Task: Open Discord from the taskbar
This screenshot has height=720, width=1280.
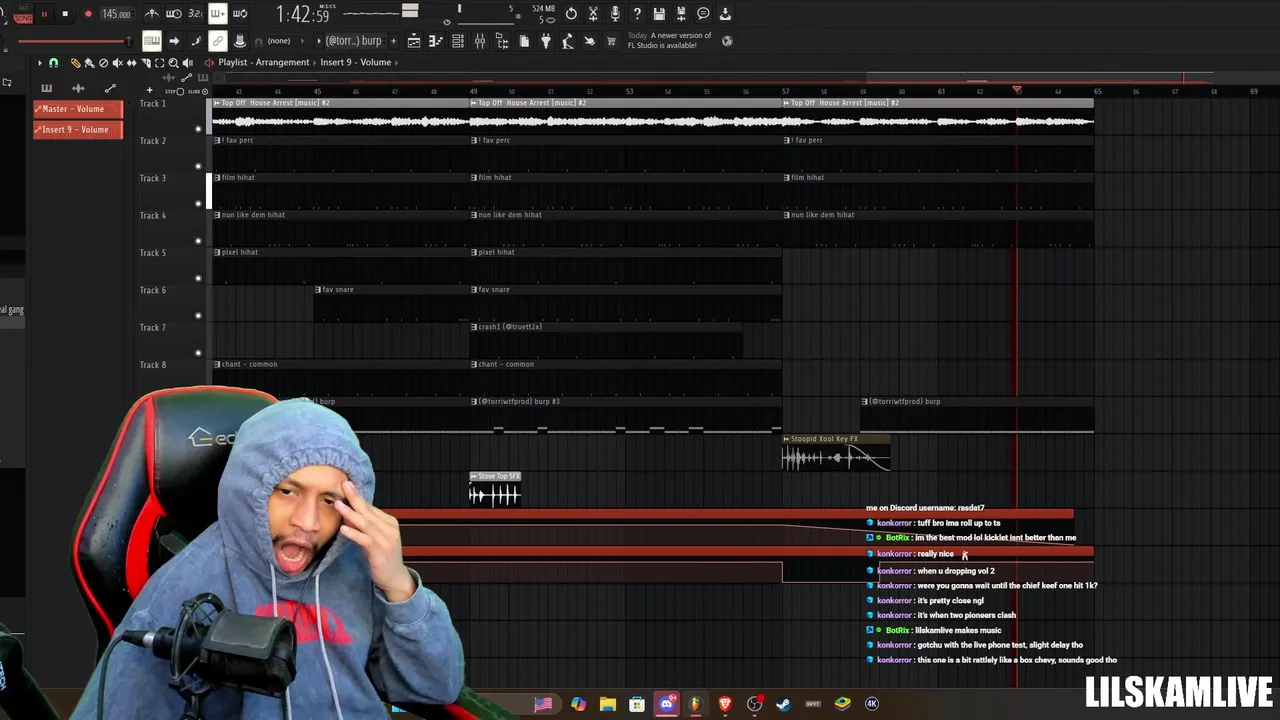Action: [x=667, y=703]
